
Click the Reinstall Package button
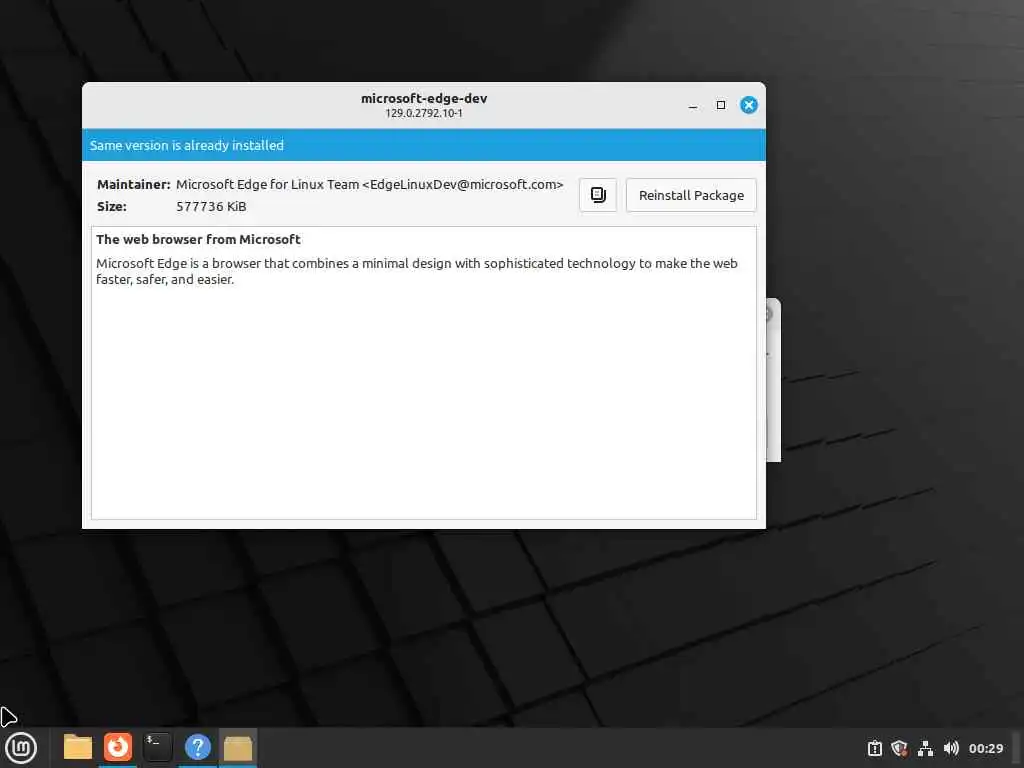(x=691, y=195)
